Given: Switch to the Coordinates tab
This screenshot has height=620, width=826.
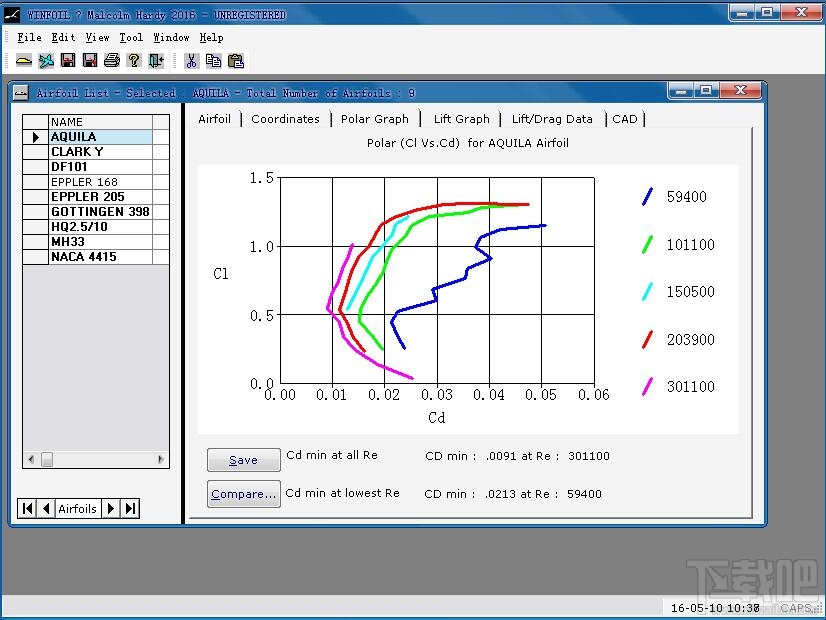Looking at the screenshot, I should click(285, 119).
